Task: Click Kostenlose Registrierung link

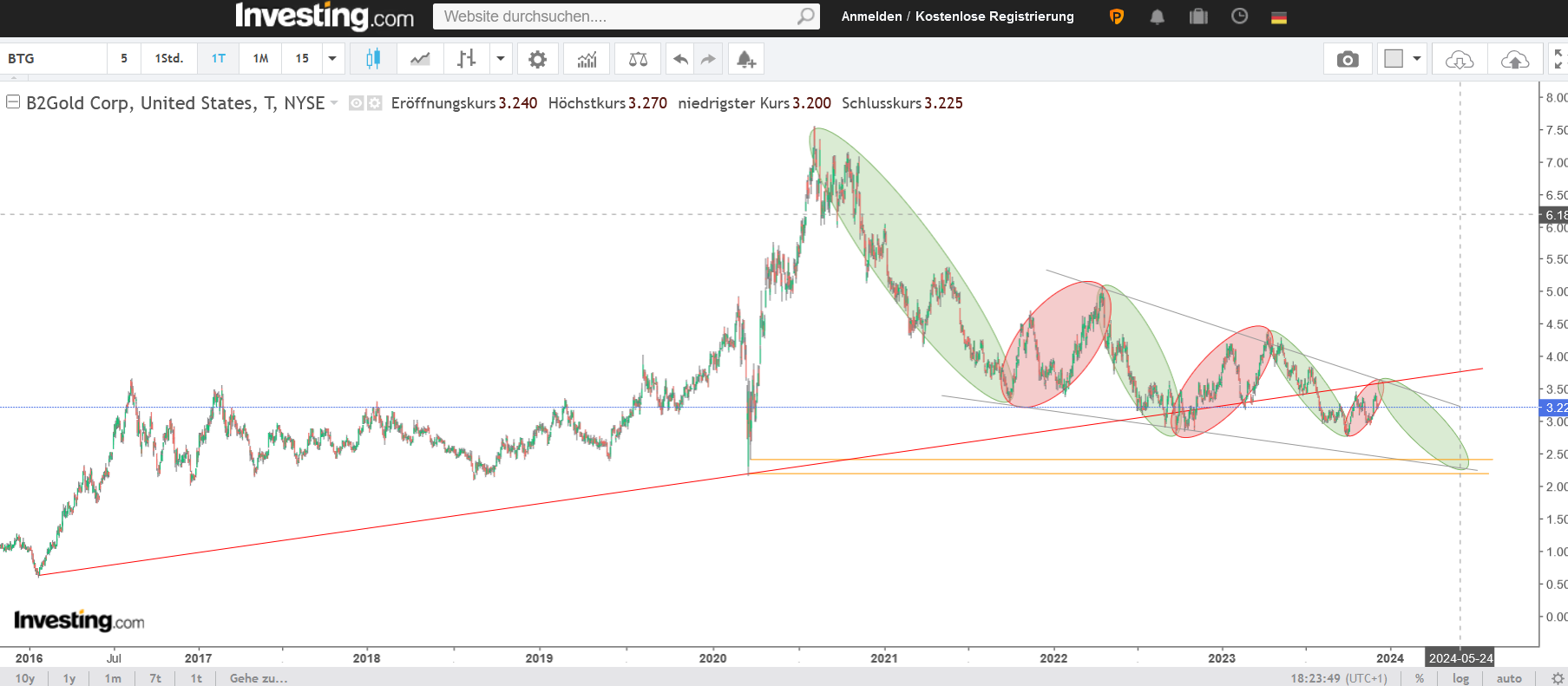Action: 994,16
